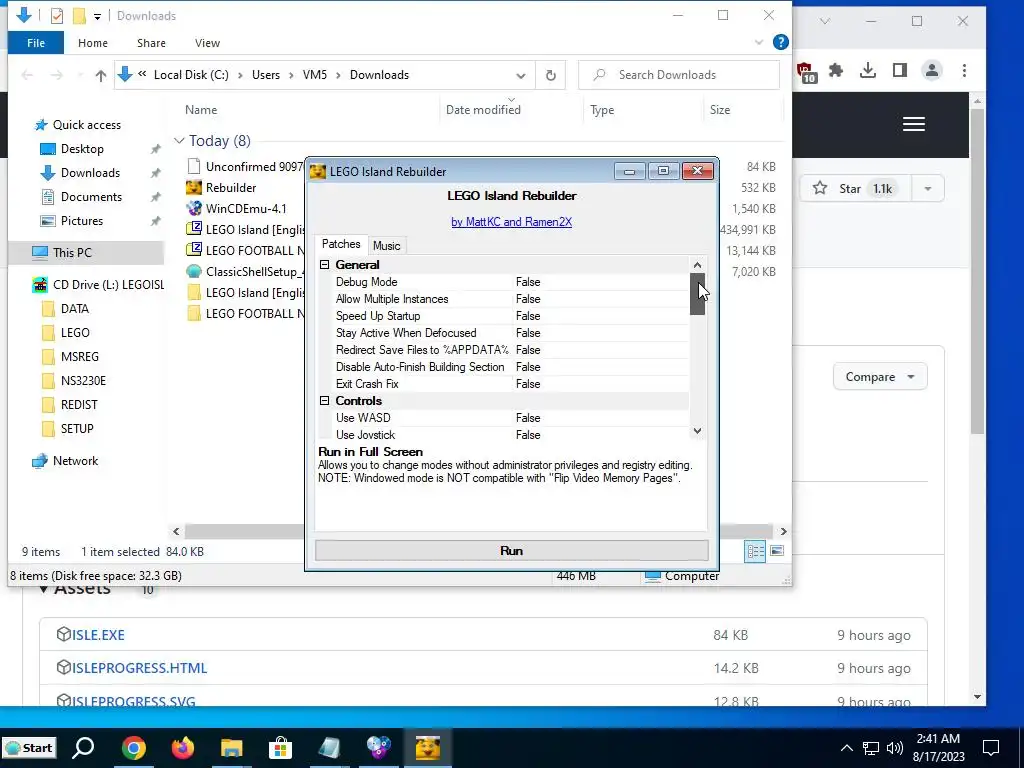1024x768 pixels.
Task: Open the Quick Access Toolbar customize dropdown
Action: (97, 16)
